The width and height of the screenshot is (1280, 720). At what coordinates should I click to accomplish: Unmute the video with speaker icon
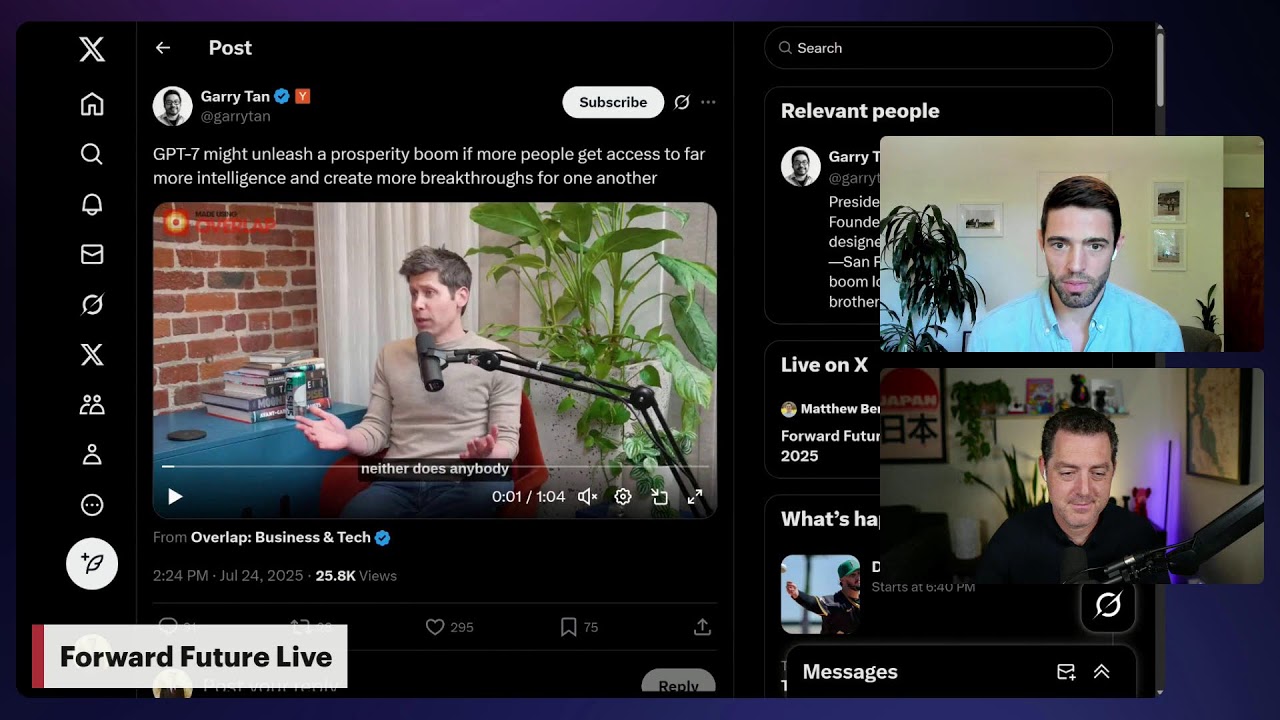tap(588, 496)
